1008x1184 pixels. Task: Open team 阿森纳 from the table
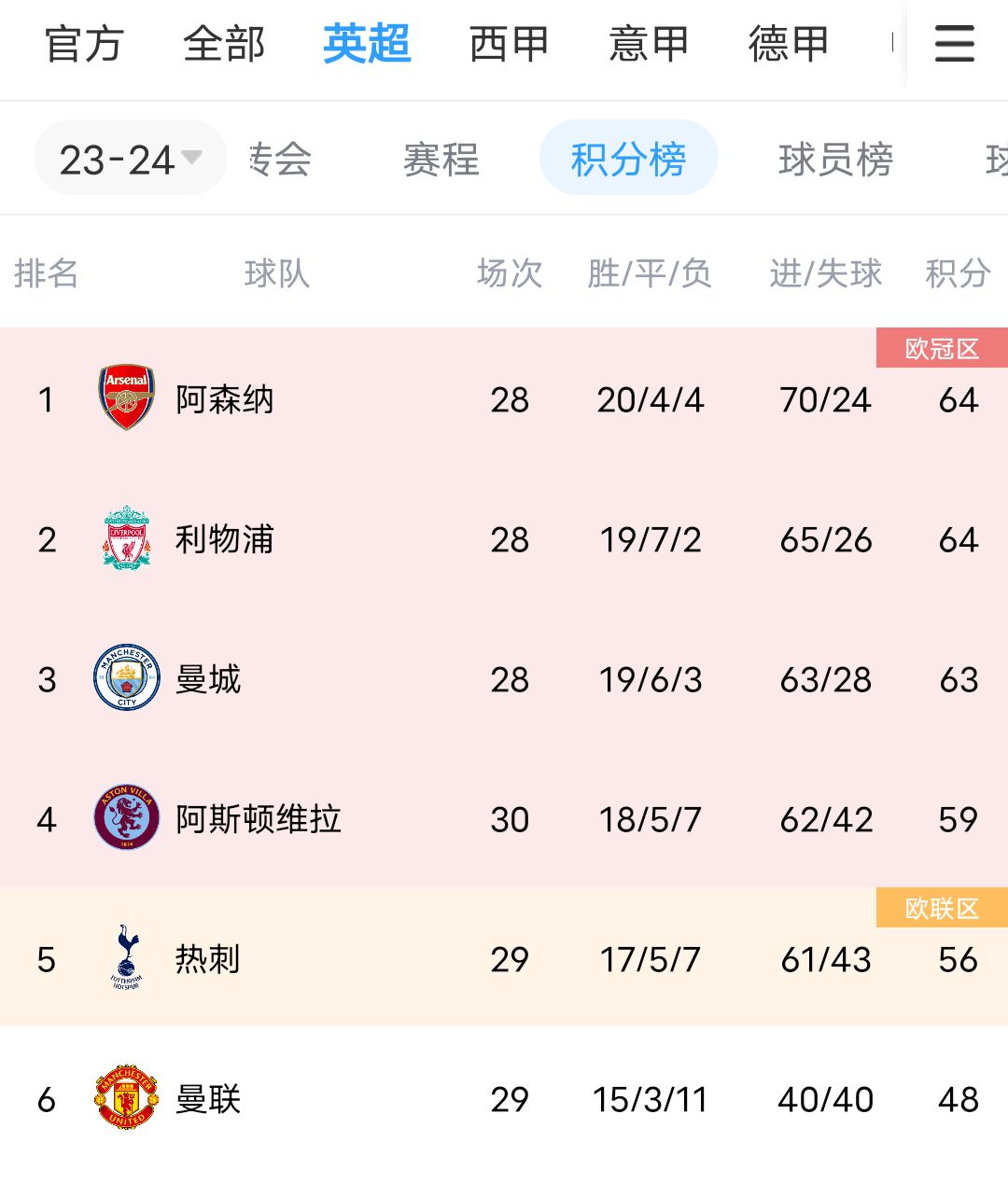click(x=225, y=399)
